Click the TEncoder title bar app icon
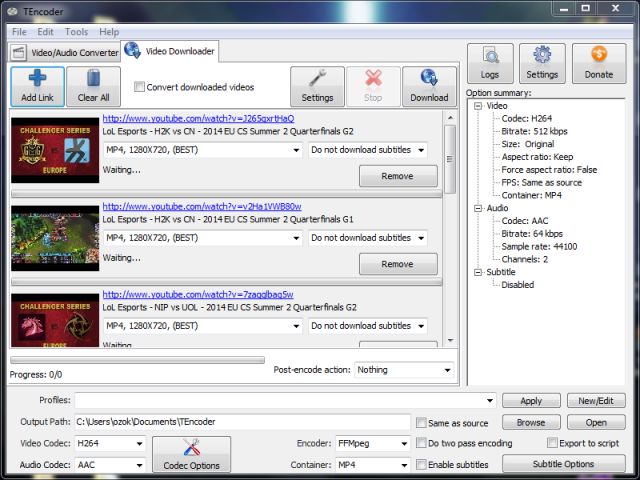 pos(13,11)
